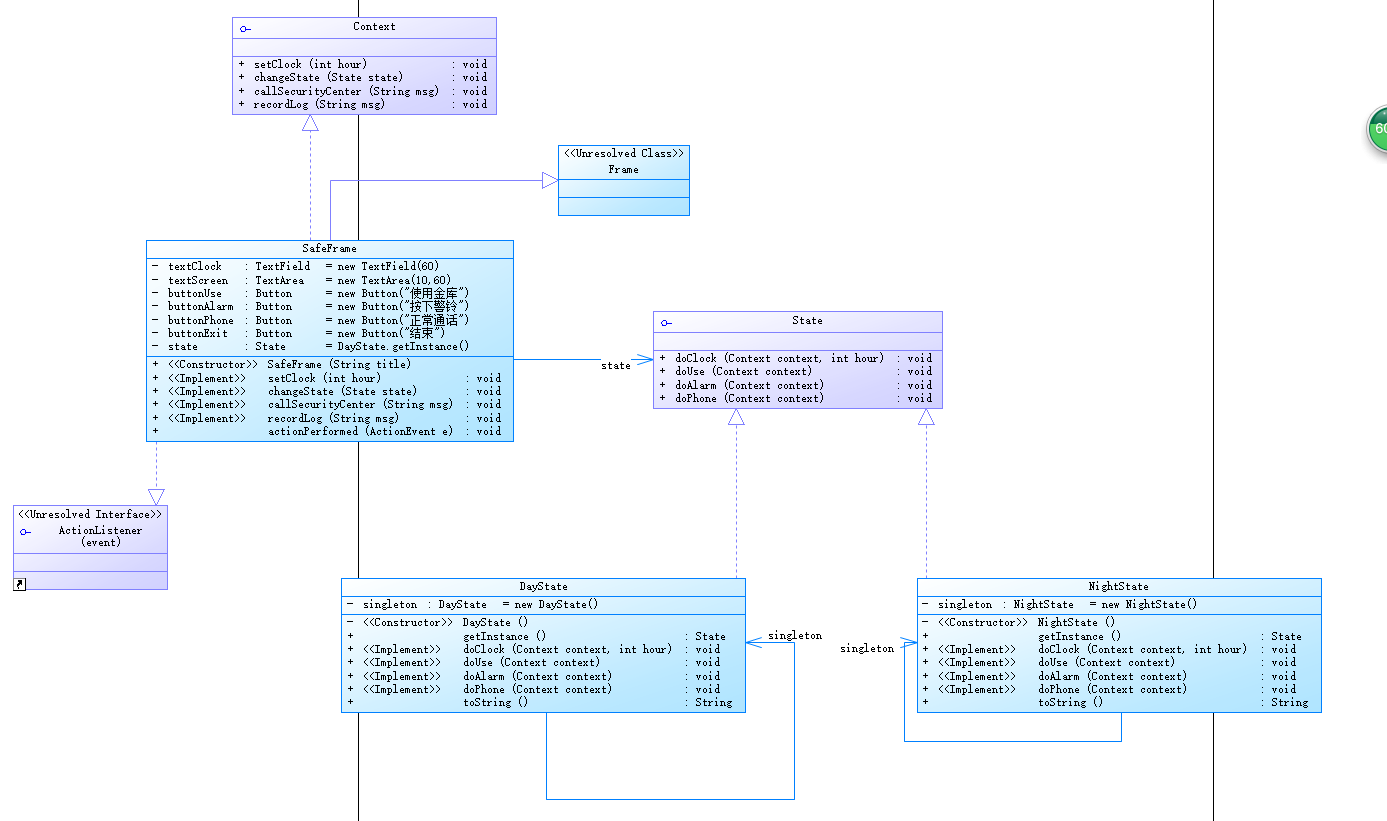The width and height of the screenshot is (1387, 821).
Task: Click doPhone operation in State interface
Action: point(796,398)
